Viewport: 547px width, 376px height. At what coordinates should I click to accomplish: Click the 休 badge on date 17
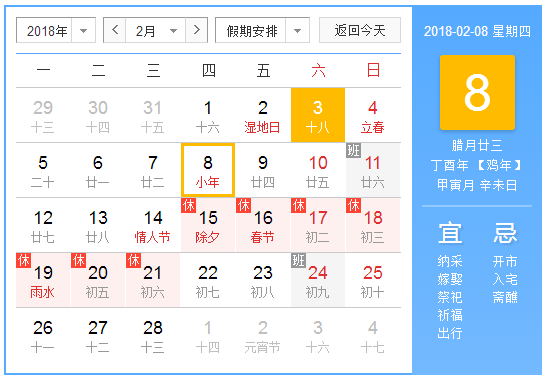click(298, 205)
